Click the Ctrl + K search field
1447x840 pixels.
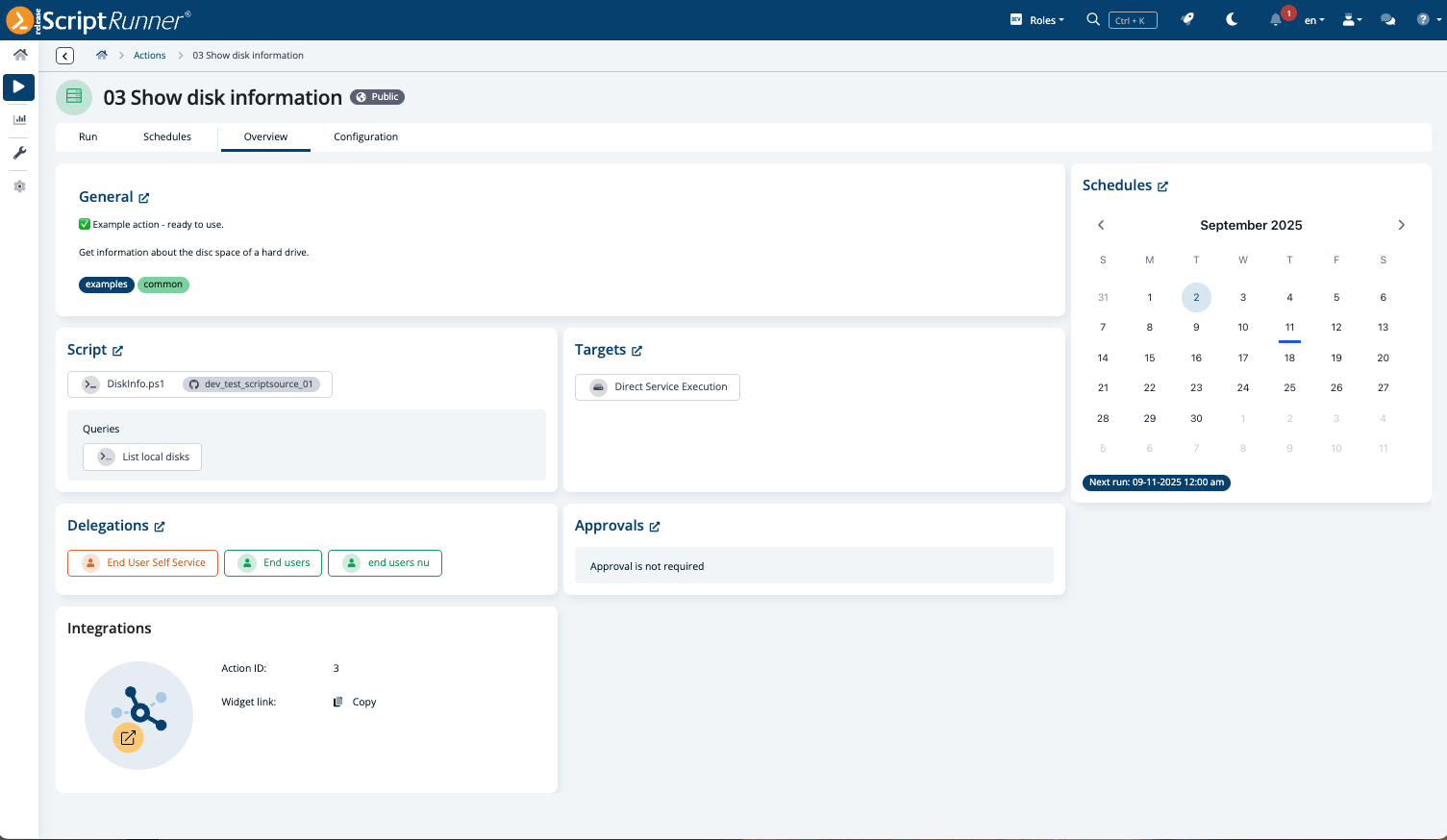click(1133, 20)
